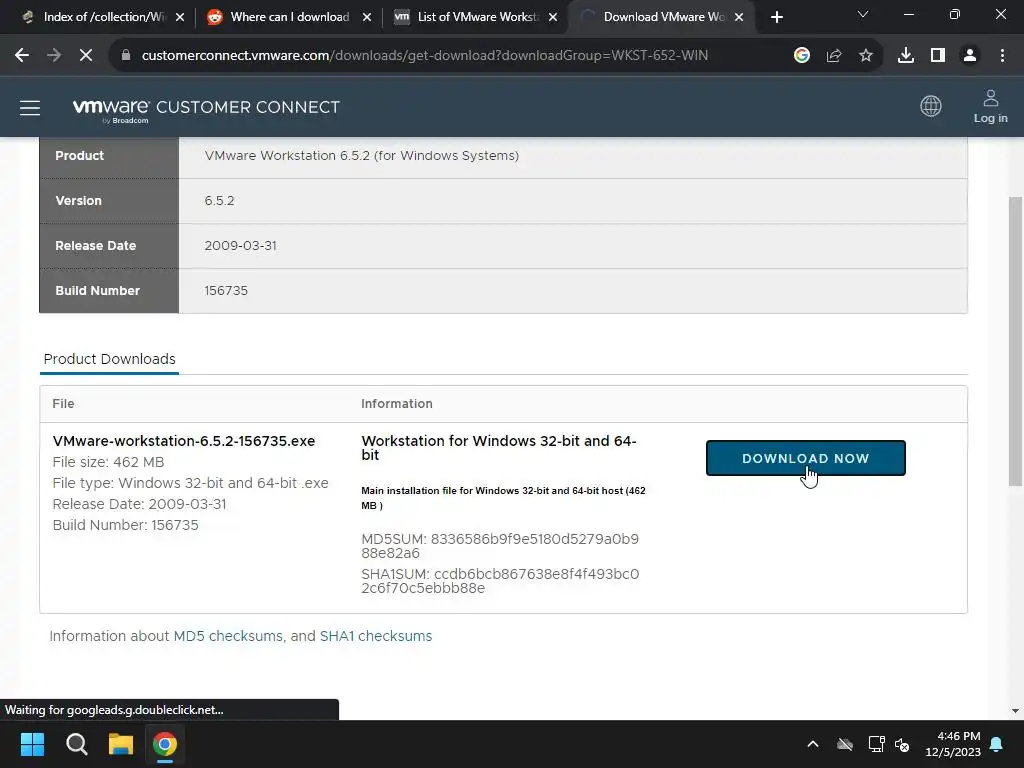Click the VMware Customer Connect logo

[x=206, y=109]
